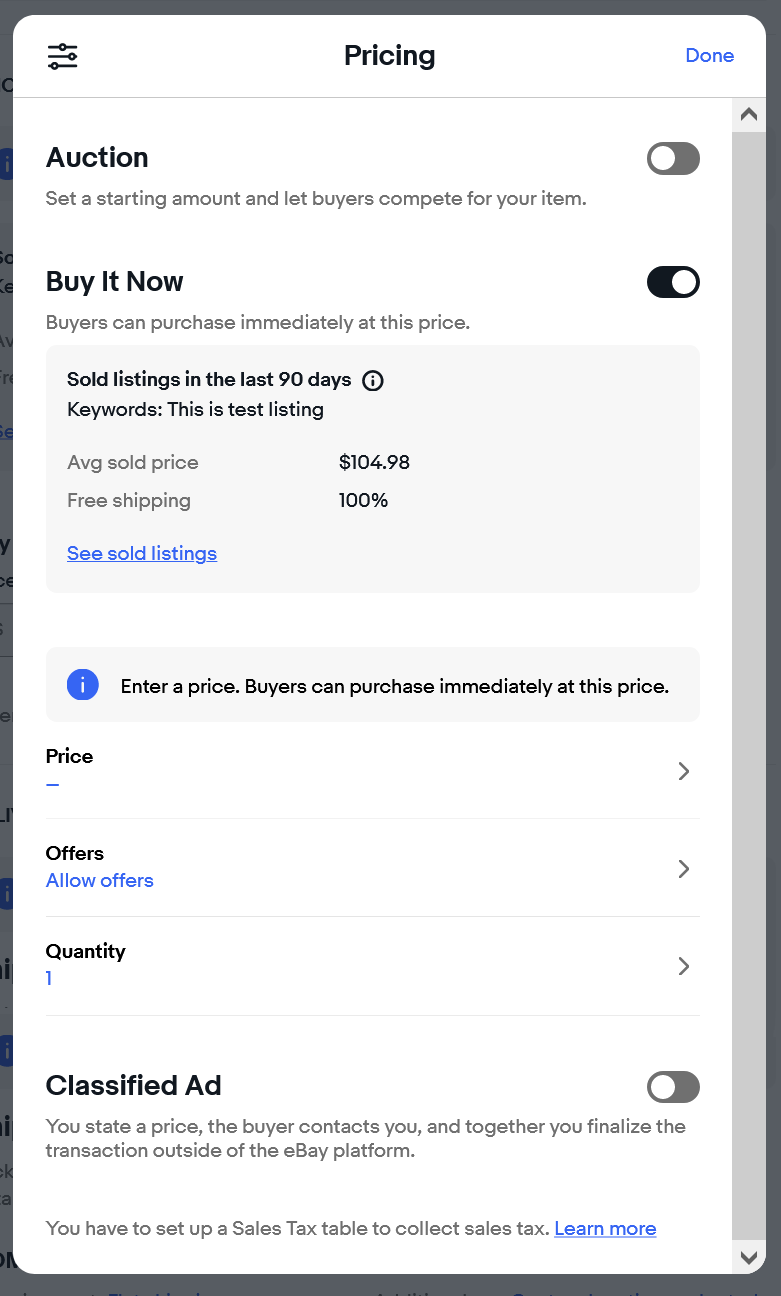Open the pricing options sliders icon
Screen dimensions: 781x1296
tap(62, 56)
